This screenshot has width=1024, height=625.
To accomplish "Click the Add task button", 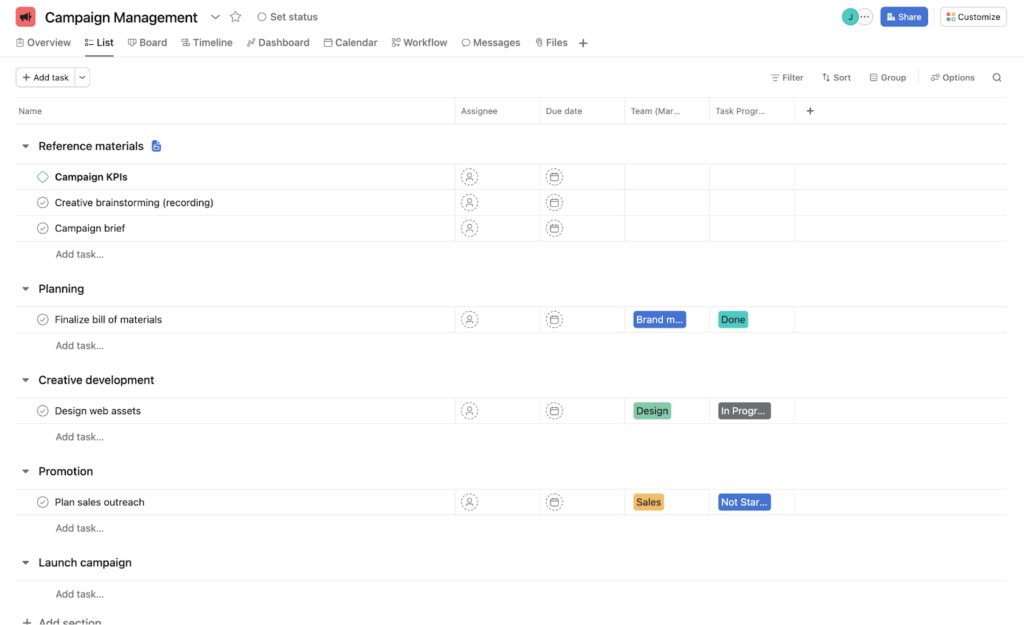I will coord(45,78).
